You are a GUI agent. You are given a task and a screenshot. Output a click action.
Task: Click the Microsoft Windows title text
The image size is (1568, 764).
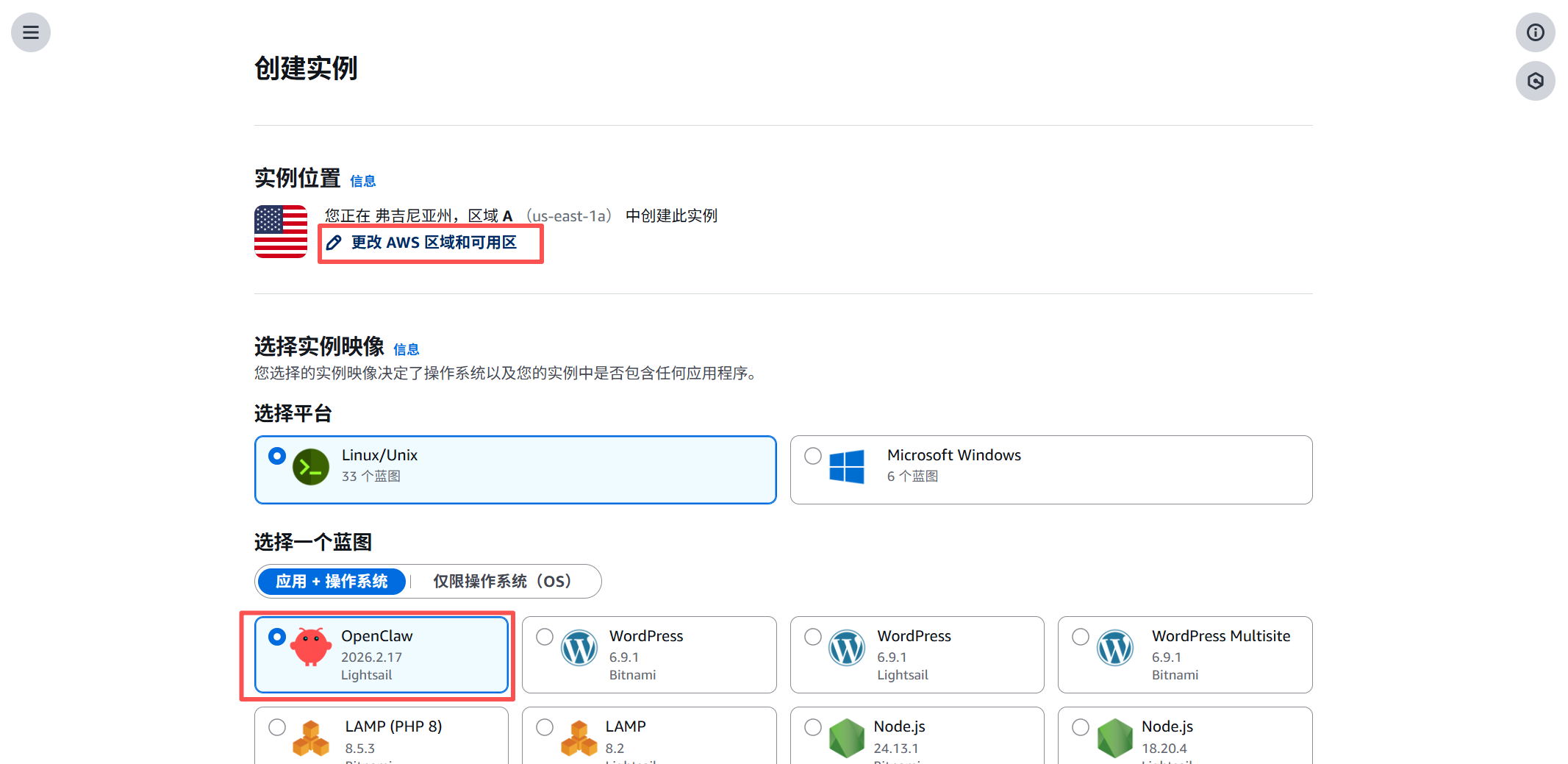pyautogui.click(x=954, y=455)
